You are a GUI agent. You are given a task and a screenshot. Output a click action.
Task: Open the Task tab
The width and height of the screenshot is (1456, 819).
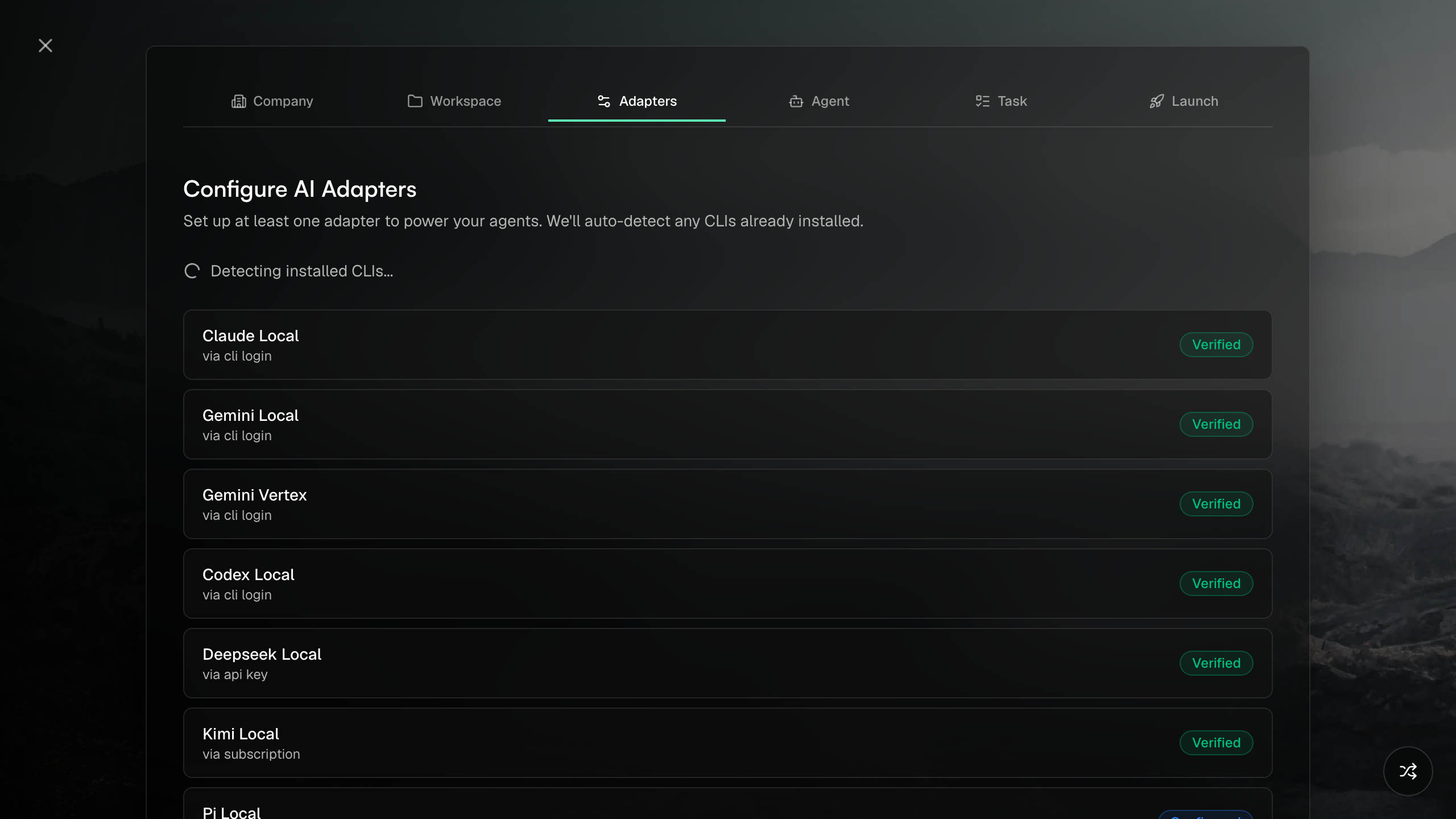pyautogui.click(x=1001, y=101)
